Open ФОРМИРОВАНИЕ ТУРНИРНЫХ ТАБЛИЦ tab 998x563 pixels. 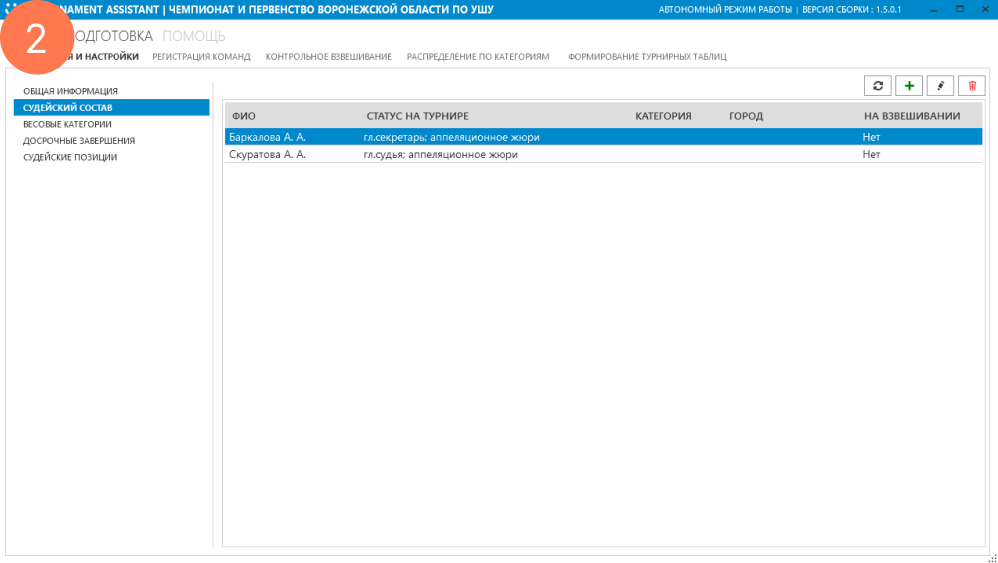[x=647, y=57]
